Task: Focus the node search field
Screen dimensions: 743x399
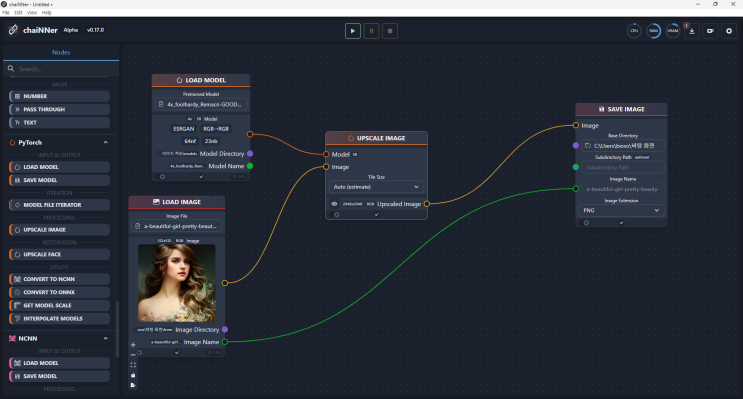Action: (61, 69)
